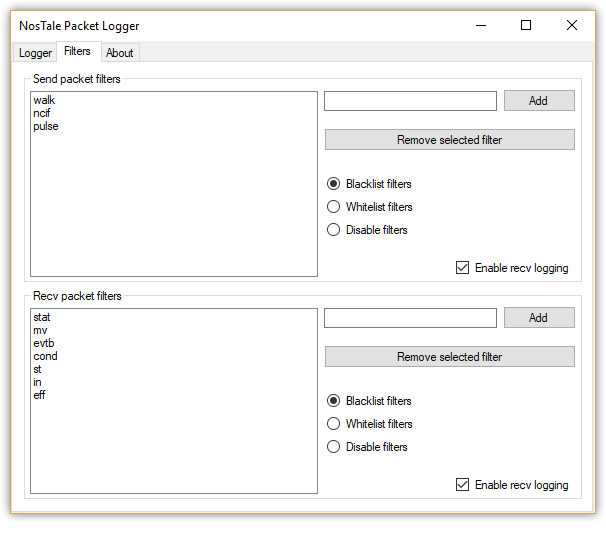The image size is (606, 554).
Task: Switch to the Logger tab
Action: point(35,53)
